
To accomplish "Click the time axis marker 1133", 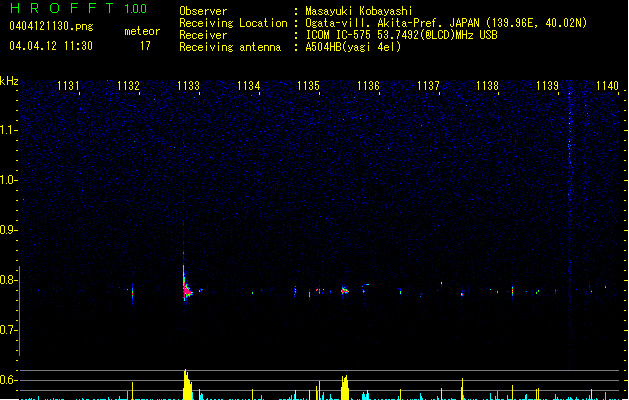I will [188, 85].
